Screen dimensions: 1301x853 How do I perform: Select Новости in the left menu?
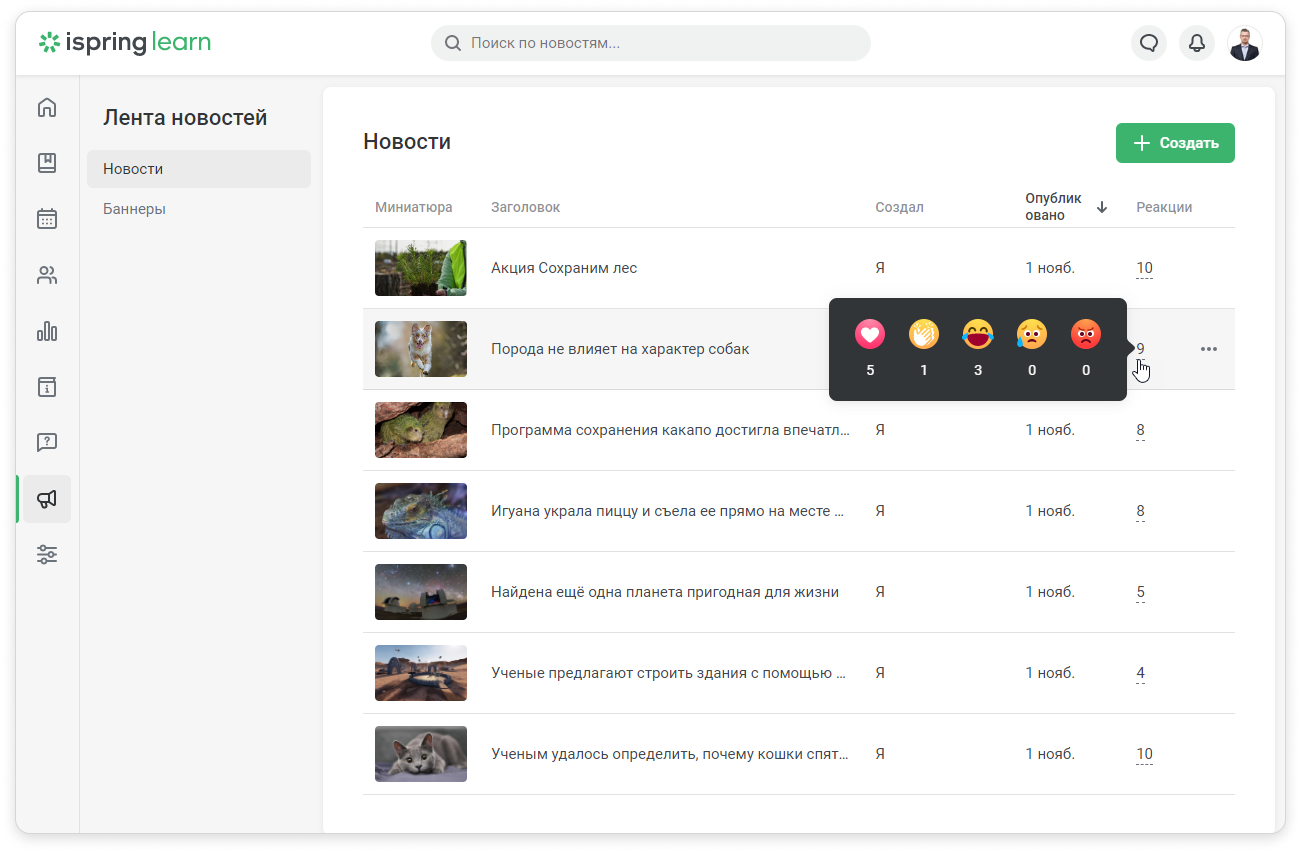(x=199, y=169)
